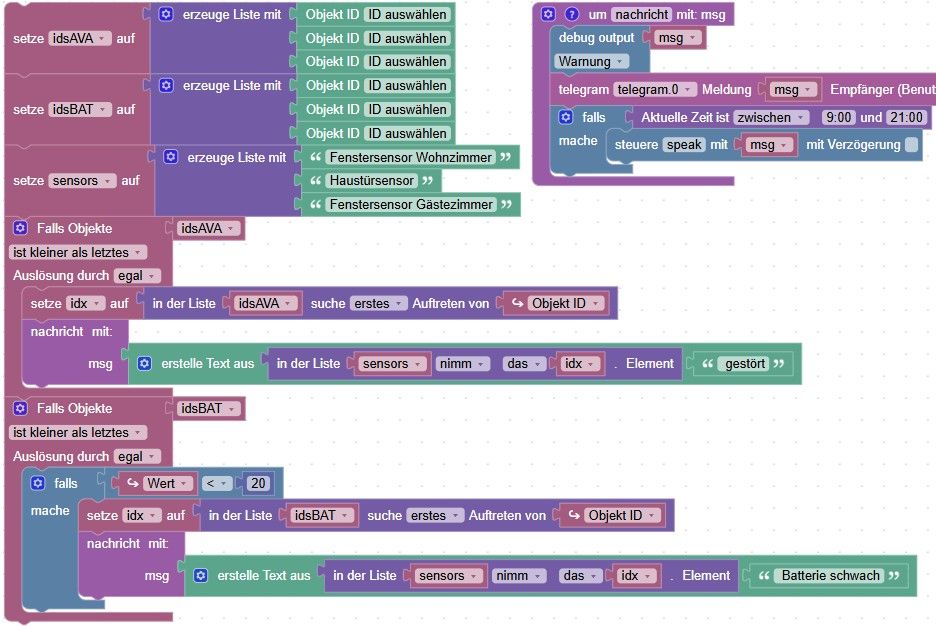Open the 'Warnung' severity dropdown
The height and width of the screenshot is (626, 936).
[591, 61]
